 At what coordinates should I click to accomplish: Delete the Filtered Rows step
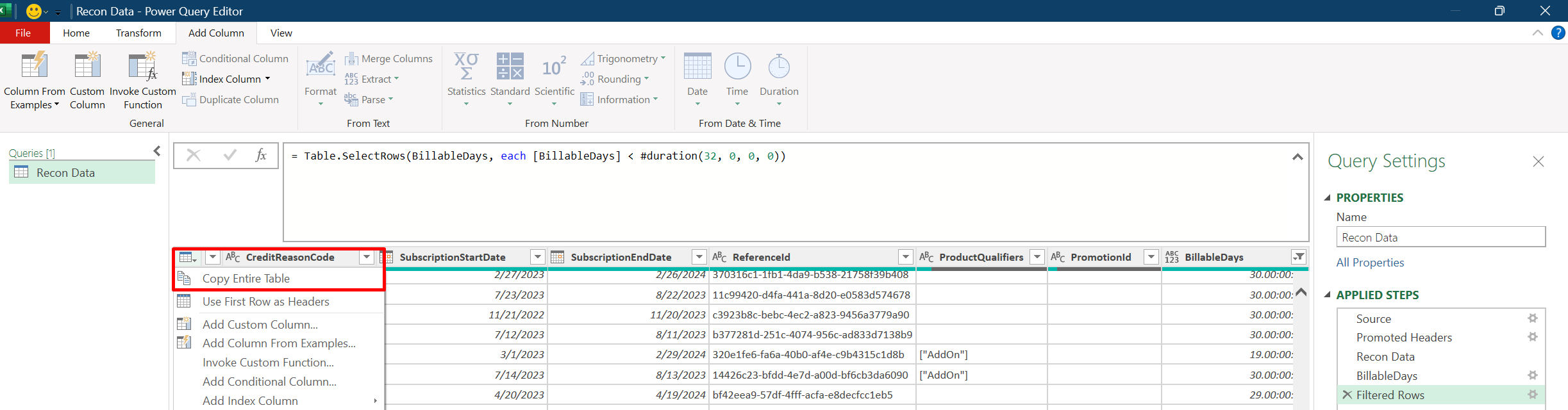pos(1347,395)
